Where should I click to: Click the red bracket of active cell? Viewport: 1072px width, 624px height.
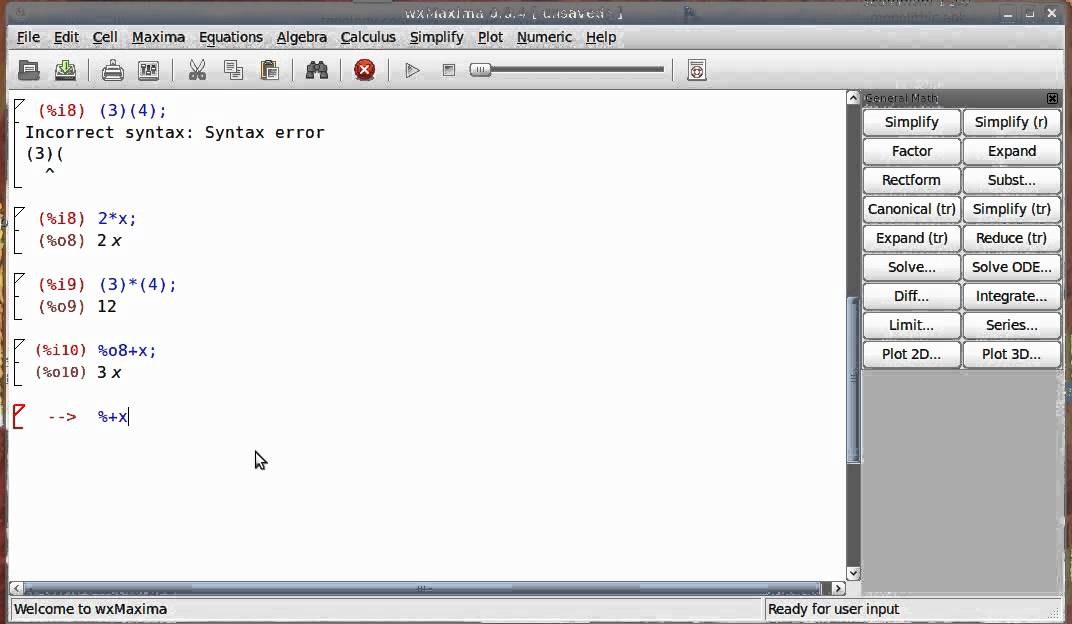(x=18, y=416)
